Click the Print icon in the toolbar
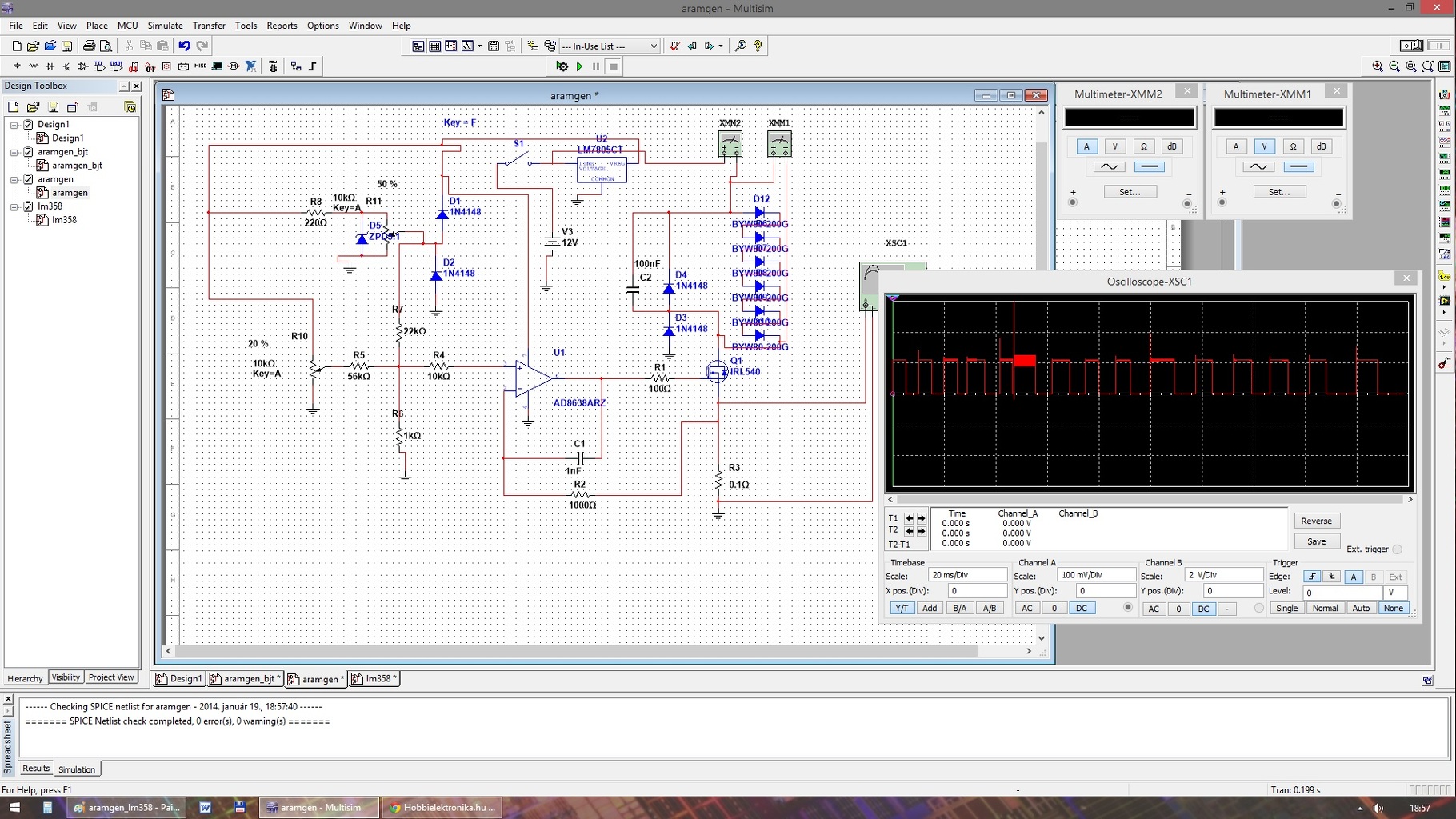The image size is (1456, 819). (x=89, y=46)
